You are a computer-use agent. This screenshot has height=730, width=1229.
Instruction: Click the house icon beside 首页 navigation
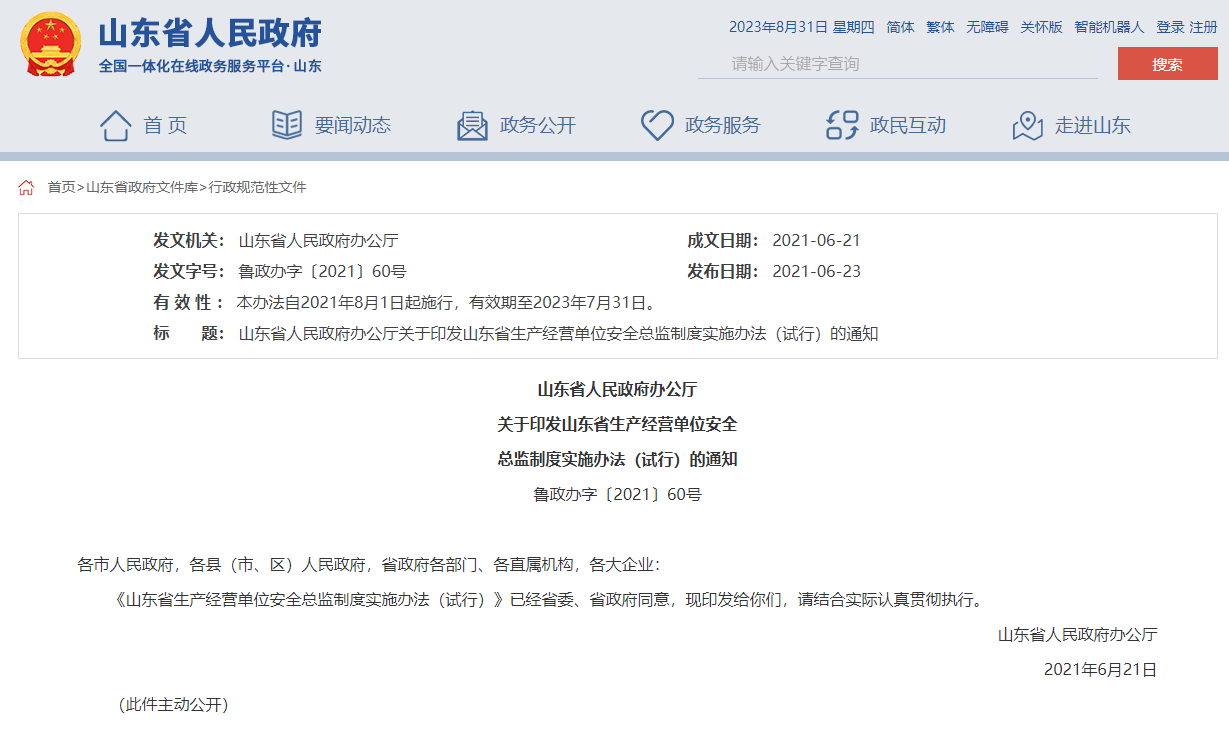(x=115, y=126)
